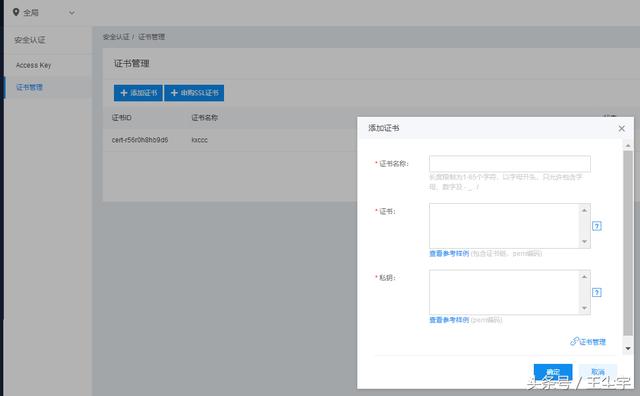Click the 证书 textarea scroll up arrow
Screen dimensions: 640x396
(x=584, y=210)
